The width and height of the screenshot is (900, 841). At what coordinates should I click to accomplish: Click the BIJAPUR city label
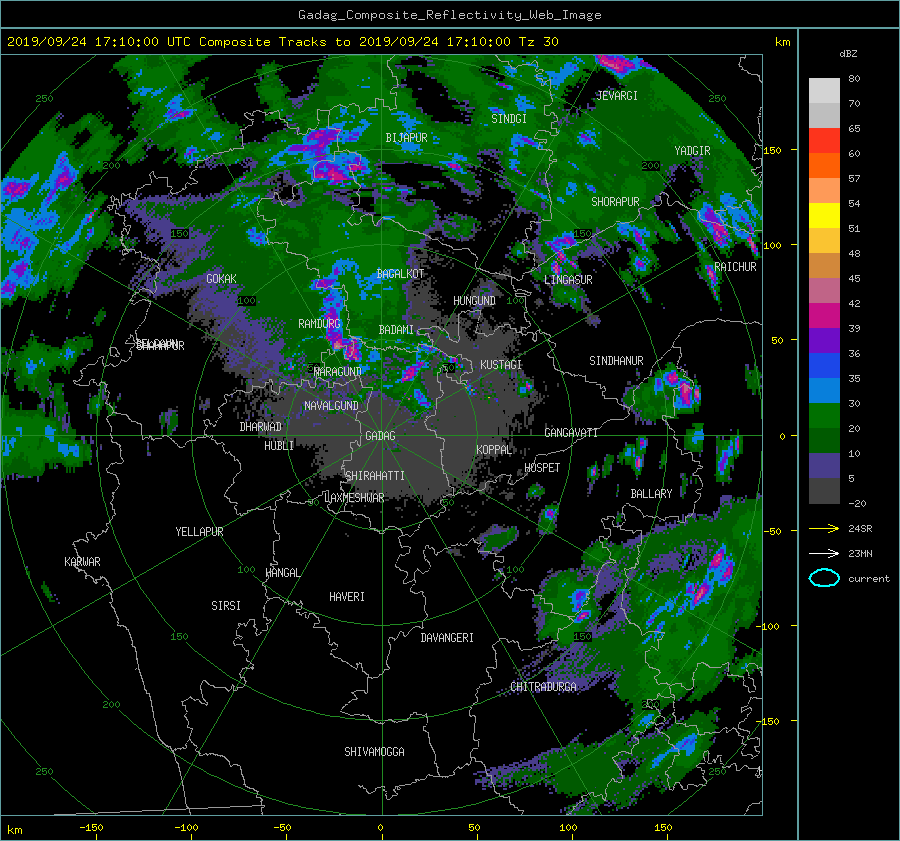406,138
